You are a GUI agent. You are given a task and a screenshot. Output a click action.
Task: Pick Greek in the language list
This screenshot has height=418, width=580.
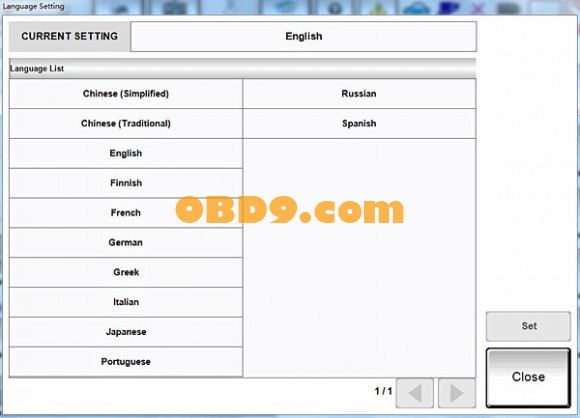(x=126, y=273)
